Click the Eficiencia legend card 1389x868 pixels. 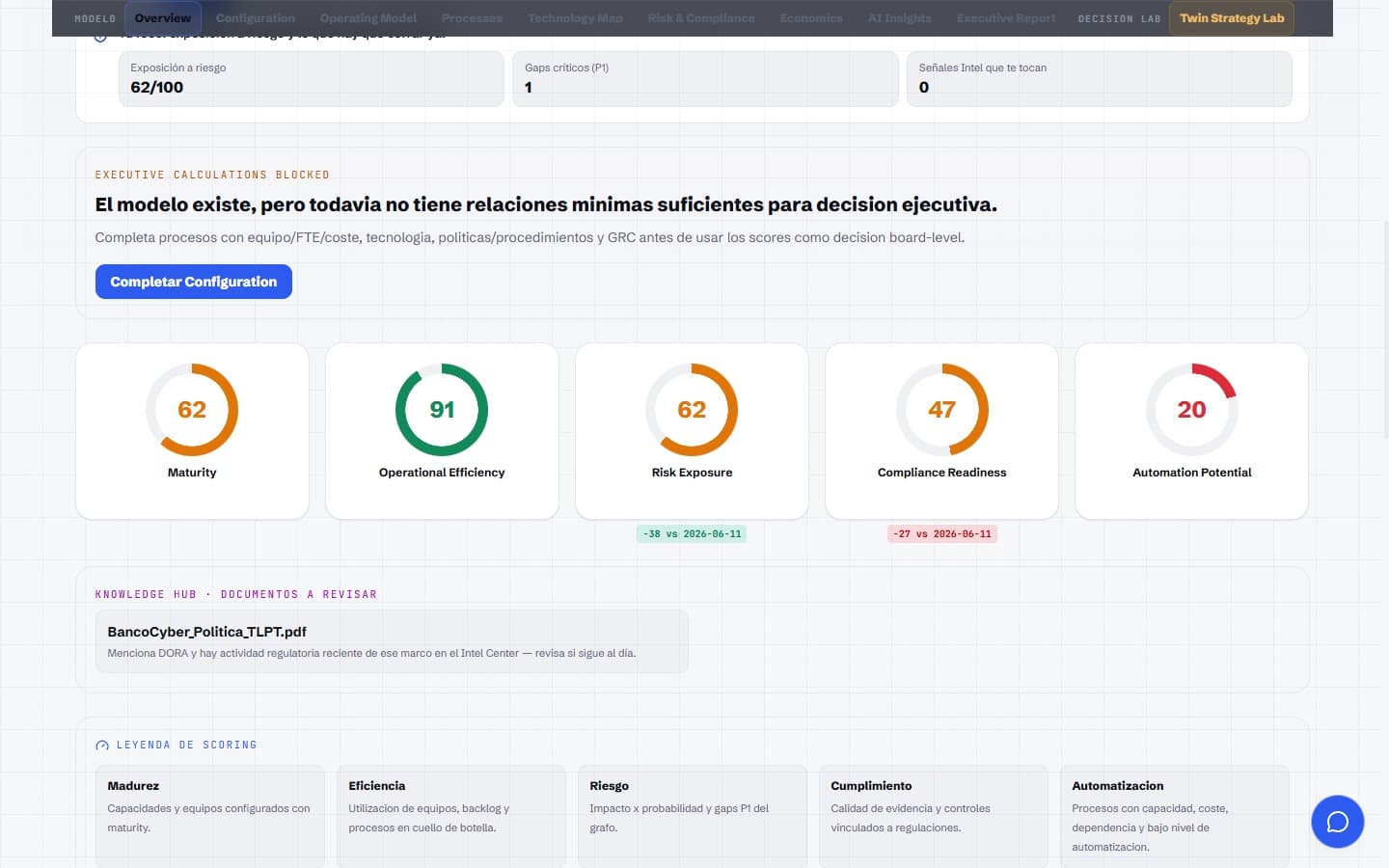point(451,816)
